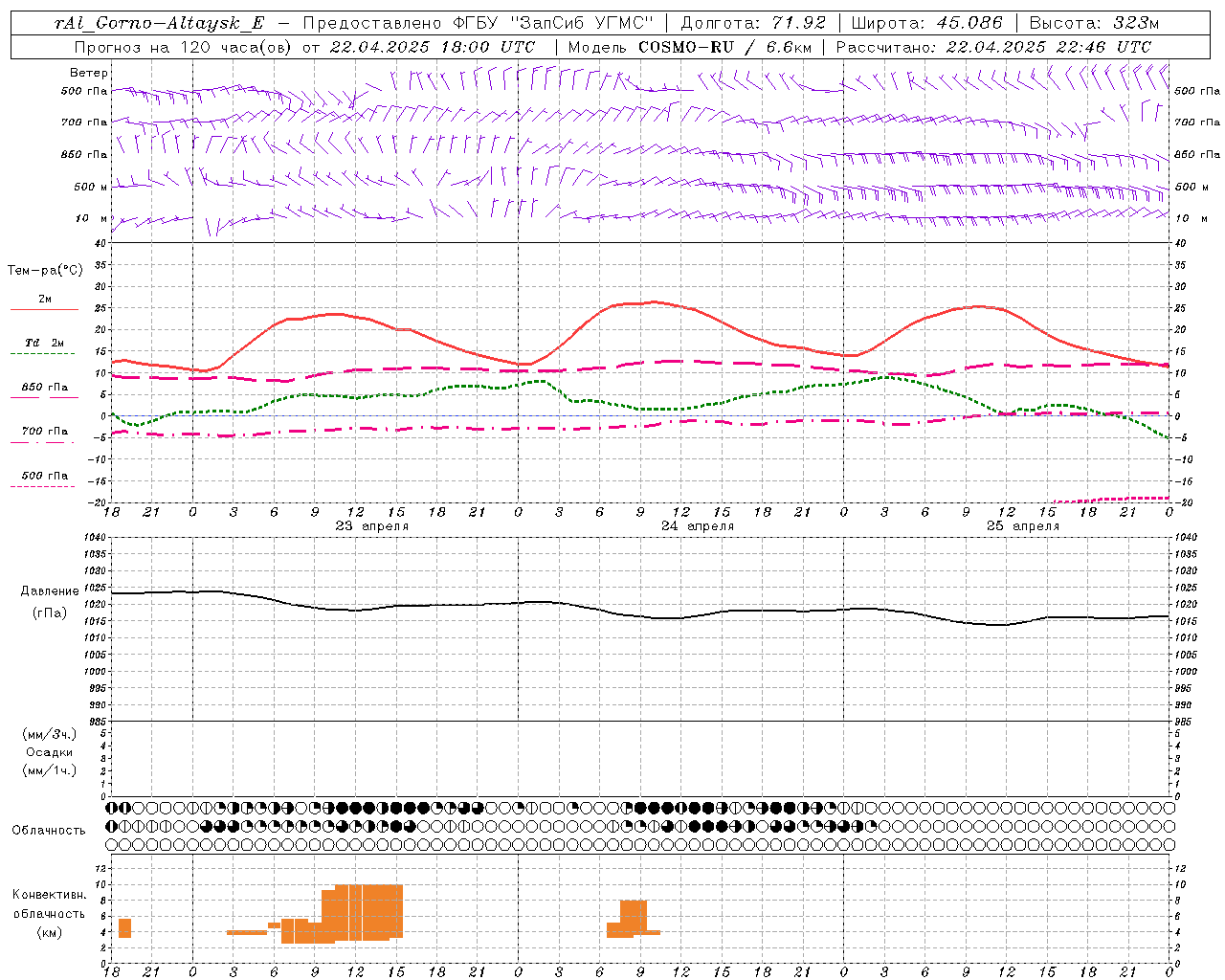Click the Осадки precipitation label
Image resolution: width=1225 pixels, height=980 pixels.
50,752
